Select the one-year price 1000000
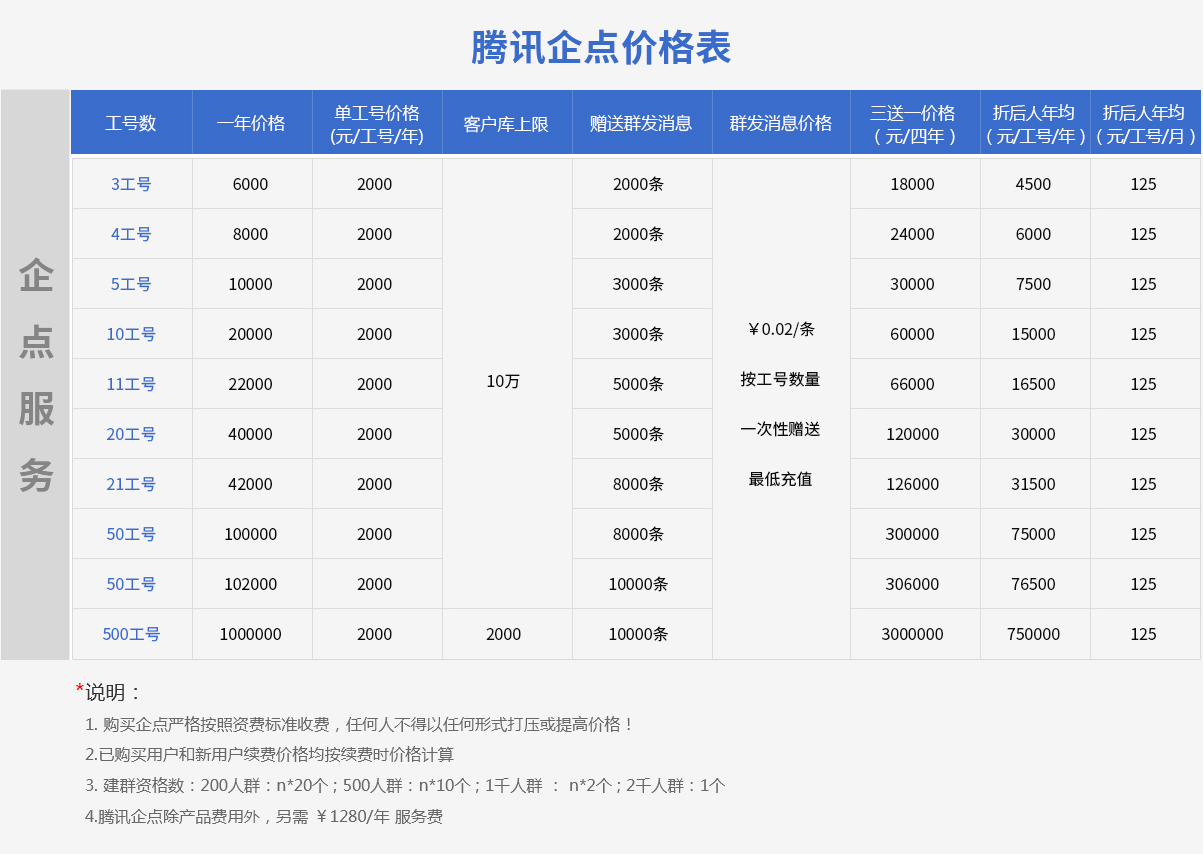This screenshot has width=1203, height=854. 251,634
